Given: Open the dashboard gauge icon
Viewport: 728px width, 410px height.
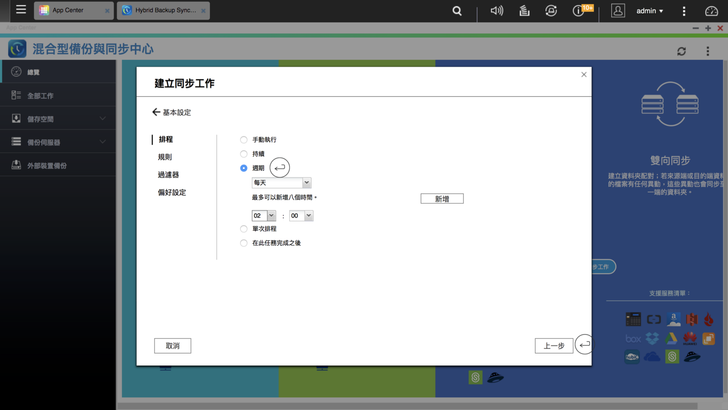Looking at the screenshot, I should [x=711, y=11].
